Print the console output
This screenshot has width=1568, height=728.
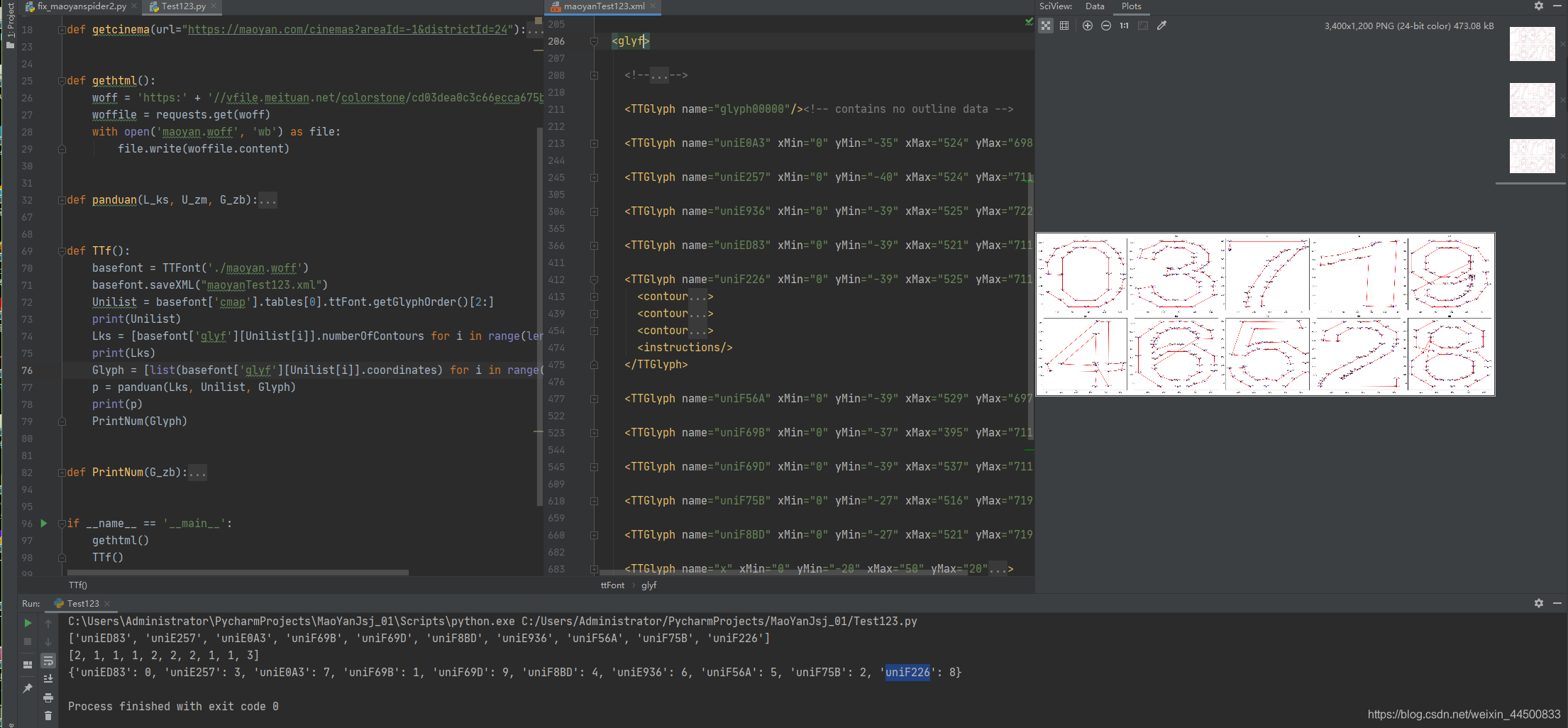point(48,697)
